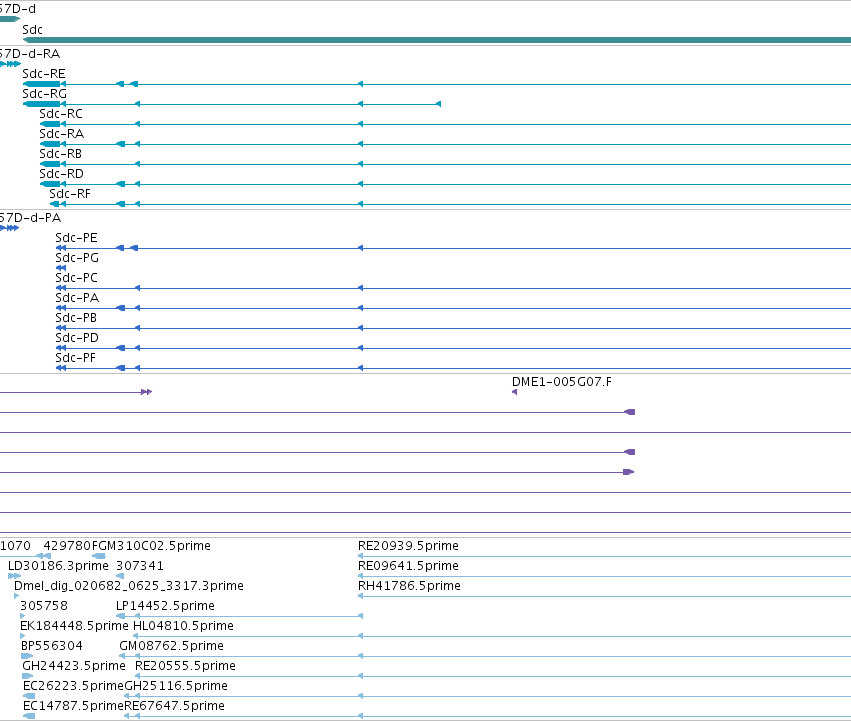The height and width of the screenshot is (721, 851).
Task: Open the GH24423.5prime EST label
Action: click(x=74, y=666)
